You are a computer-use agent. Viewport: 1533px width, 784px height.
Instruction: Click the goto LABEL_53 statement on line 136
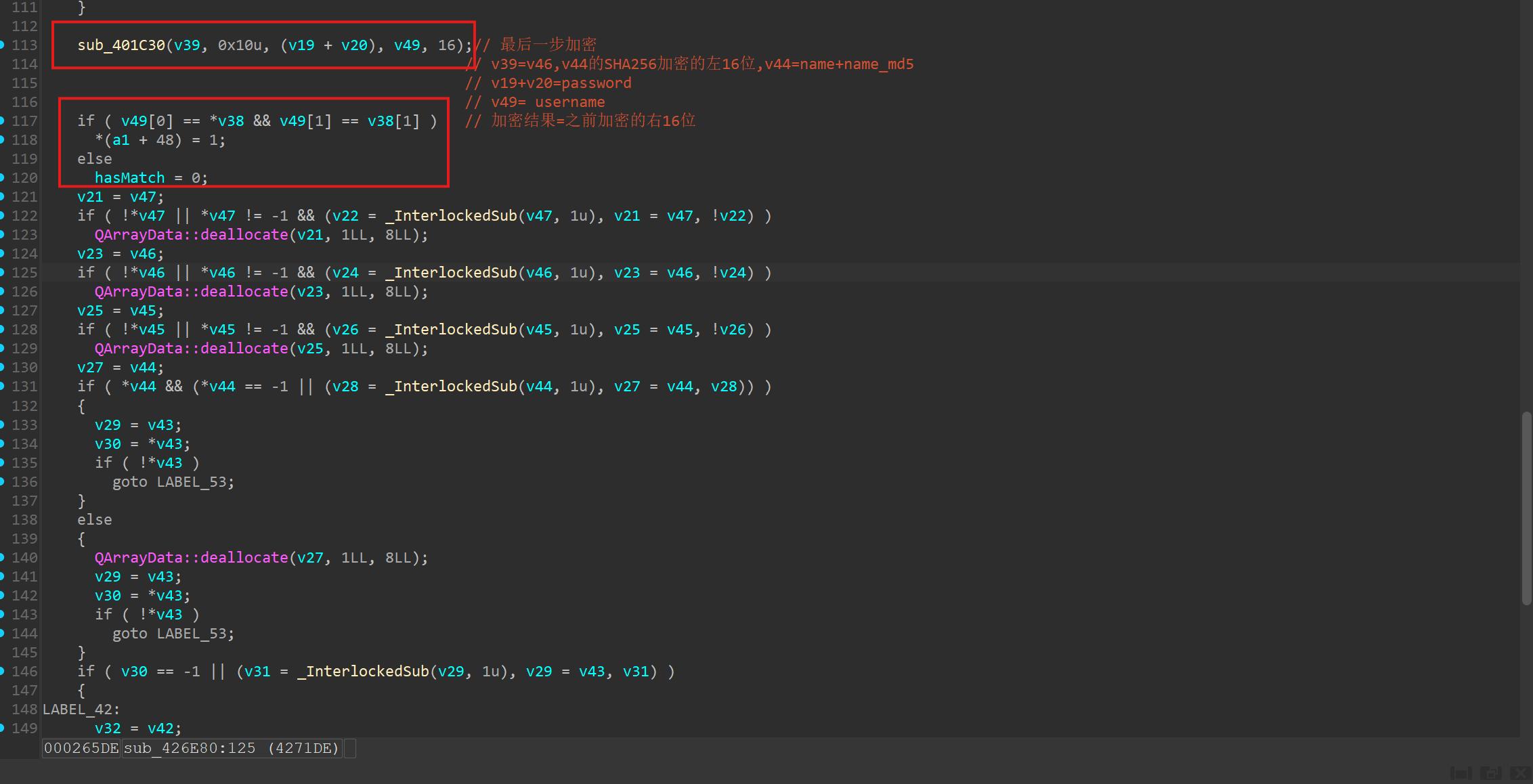pos(173,481)
